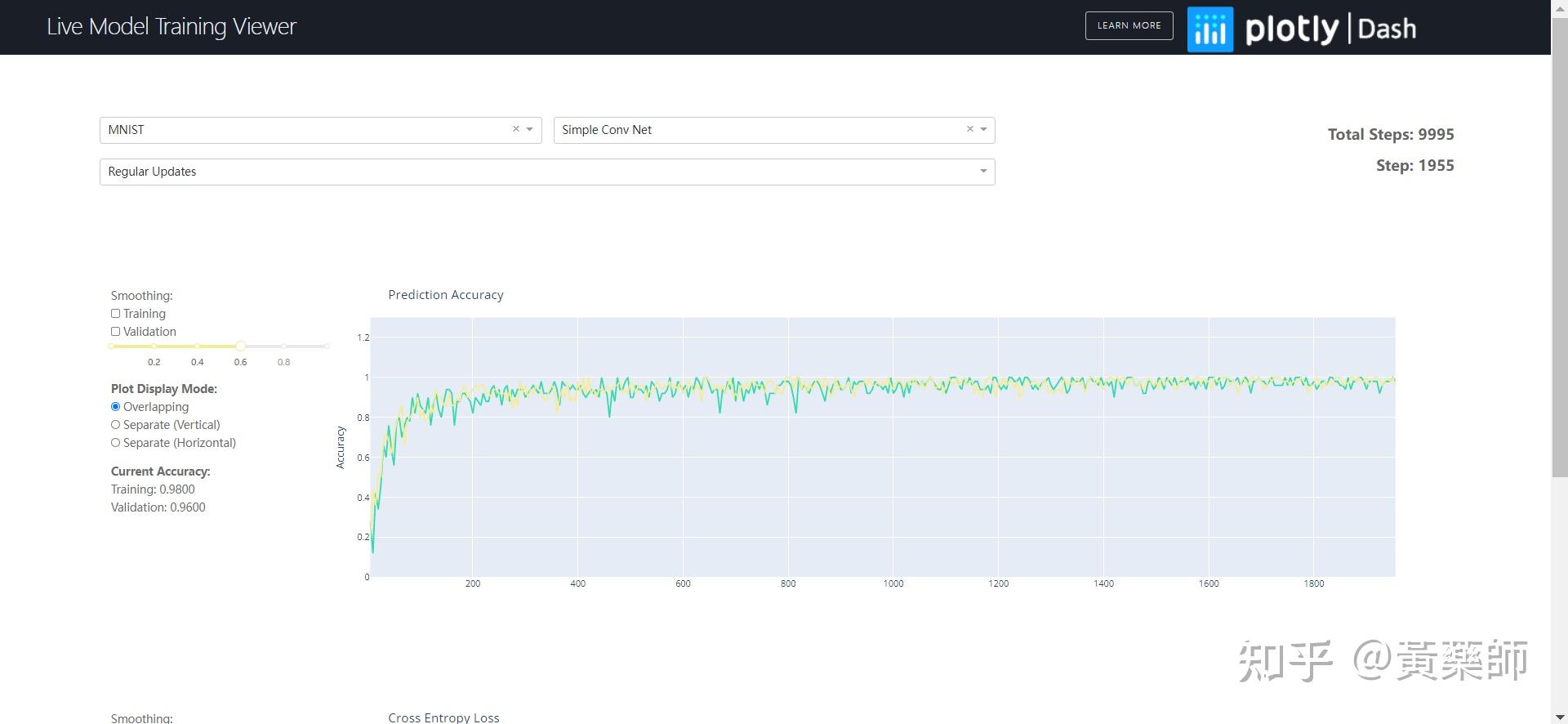Select Separate (Horizontal) display mode
Image resolution: width=1568 pixels, height=724 pixels.
(x=115, y=443)
